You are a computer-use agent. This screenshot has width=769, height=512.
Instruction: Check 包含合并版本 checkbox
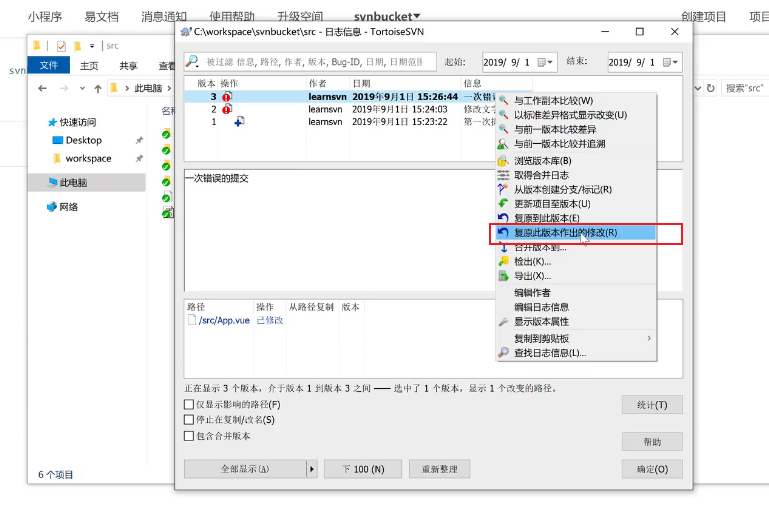coord(189,435)
